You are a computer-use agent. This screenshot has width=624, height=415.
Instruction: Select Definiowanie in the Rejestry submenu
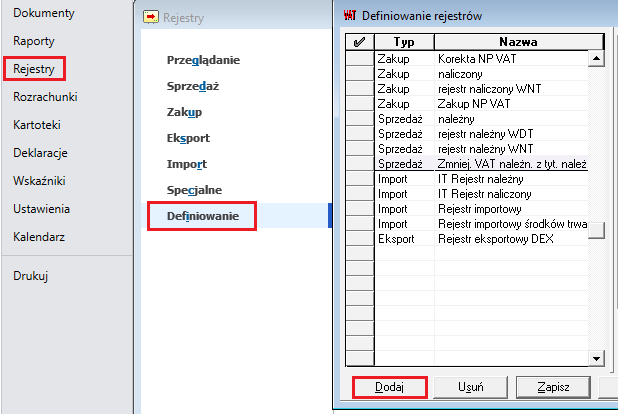pos(203,216)
